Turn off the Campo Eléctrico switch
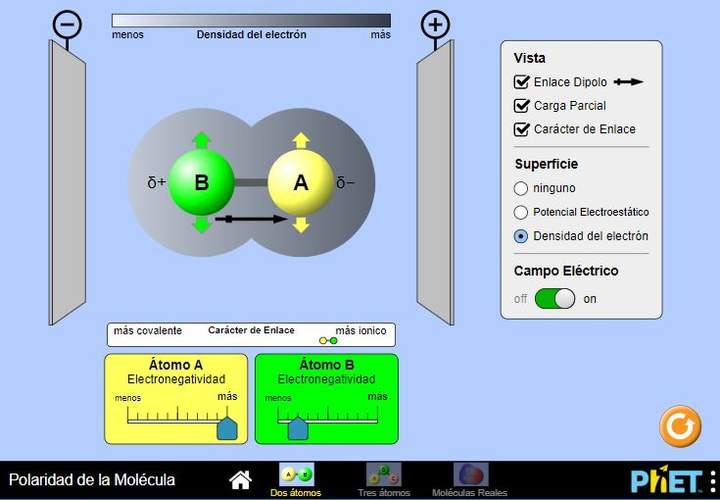Viewport: 720px width, 500px height. [x=555, y=298]
